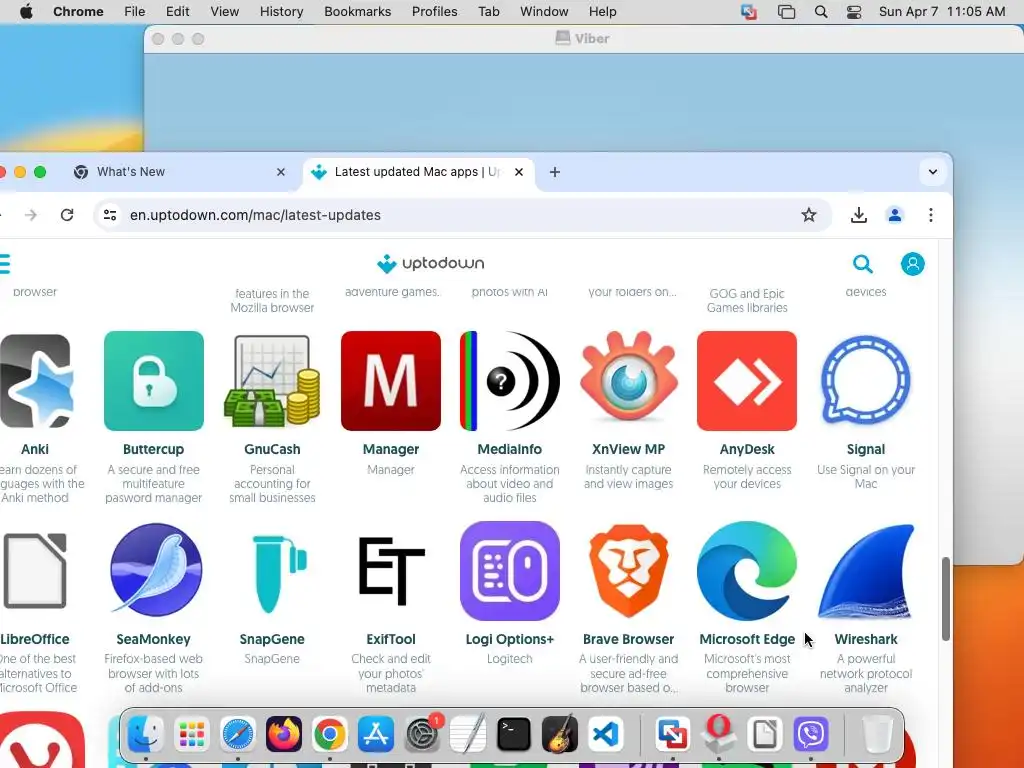Viewport: 1024px width, 768px height.
Task: Close the Latest updated Mac apps tab
Action: click(x=519, y=172)
